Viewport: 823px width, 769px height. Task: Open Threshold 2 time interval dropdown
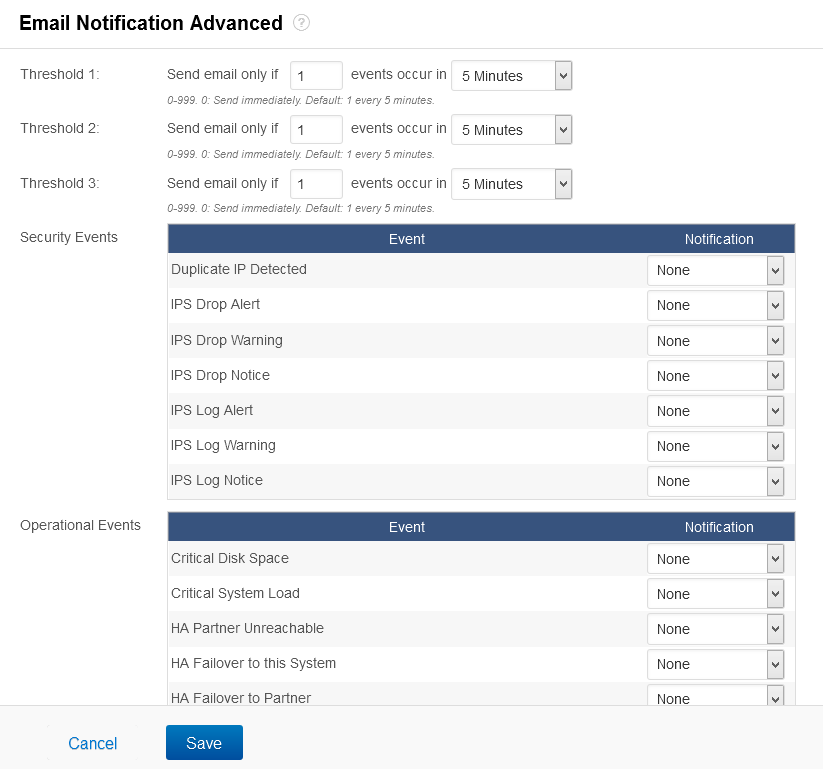pyautogui.click(x=512, y=130)
